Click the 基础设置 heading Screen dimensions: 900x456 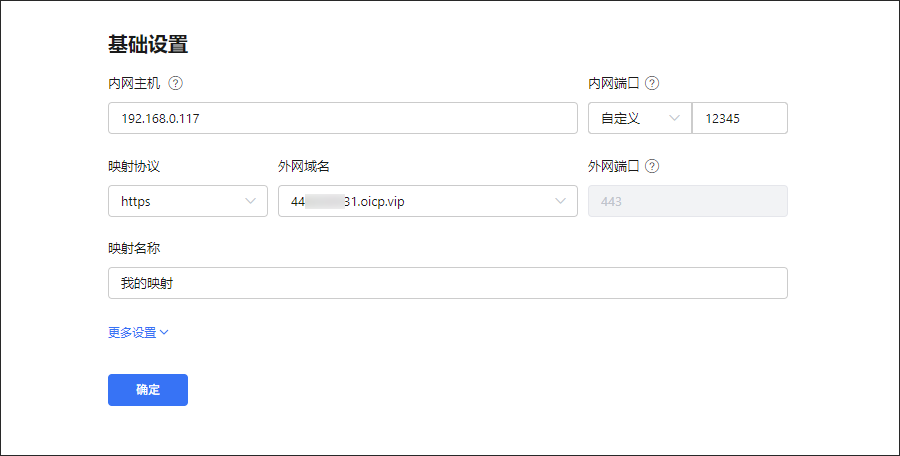[x=148, y=44]
